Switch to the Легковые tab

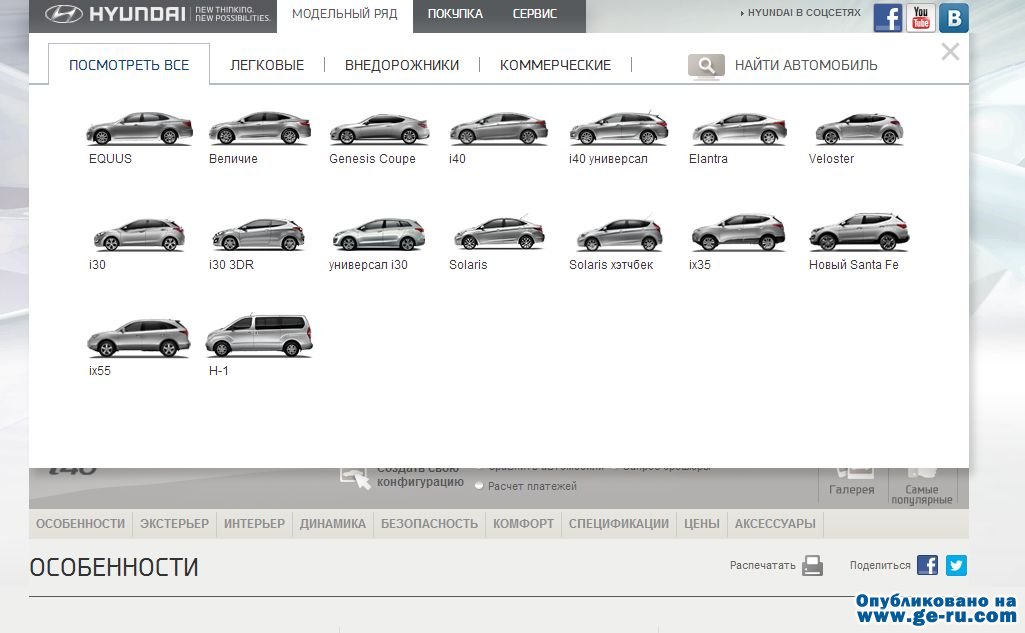(267, 65)
